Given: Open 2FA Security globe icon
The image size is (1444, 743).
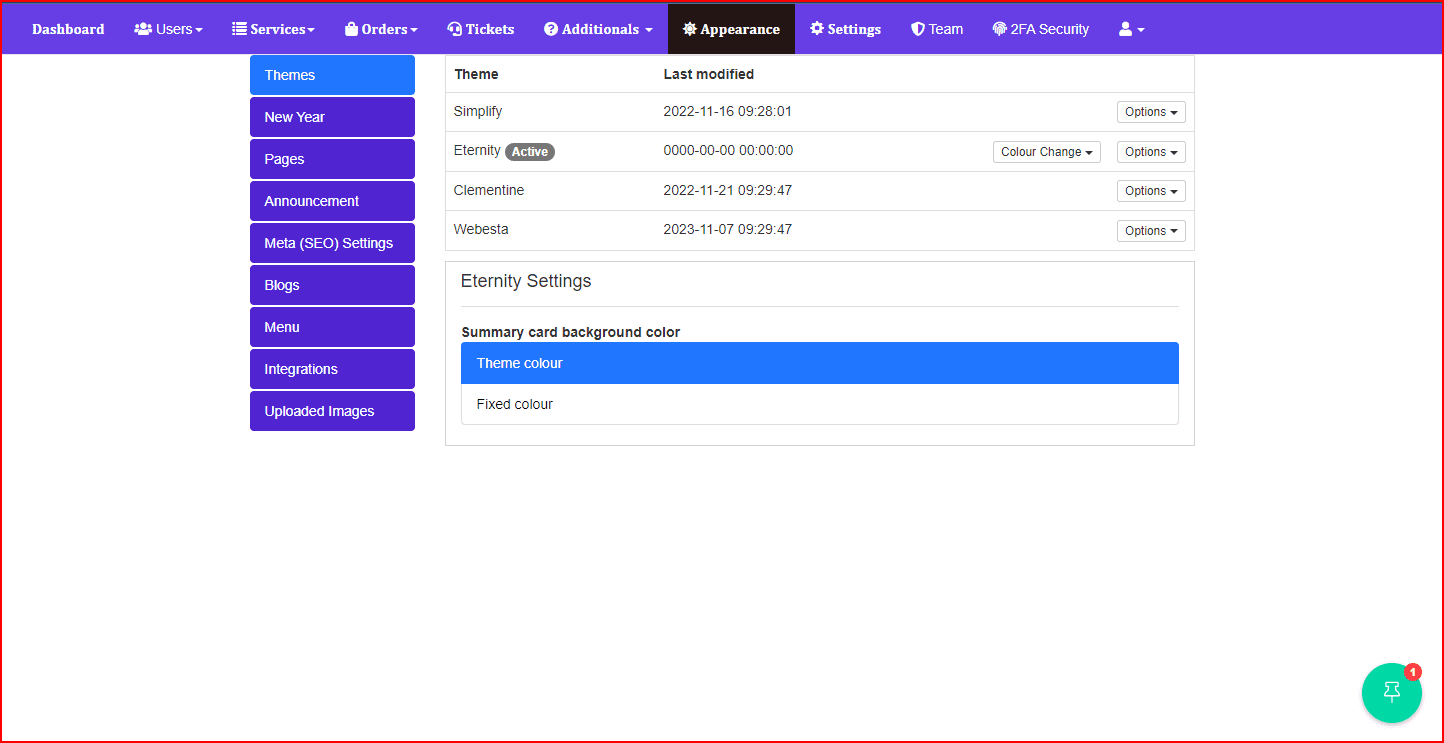Looking at the screenshot, I should [x=998, y=28].
